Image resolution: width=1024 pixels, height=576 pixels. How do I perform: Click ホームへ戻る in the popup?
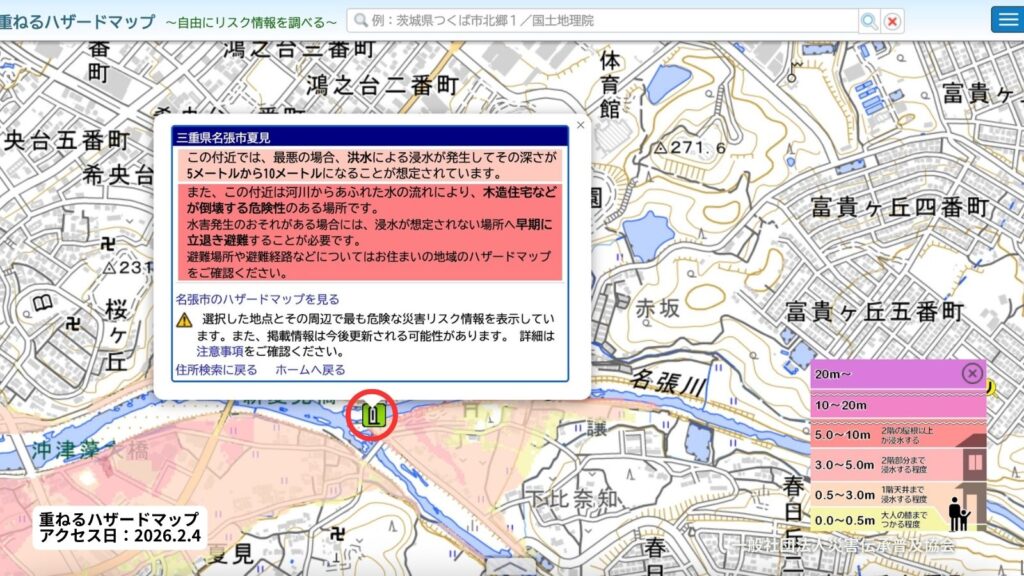[312, 369]
